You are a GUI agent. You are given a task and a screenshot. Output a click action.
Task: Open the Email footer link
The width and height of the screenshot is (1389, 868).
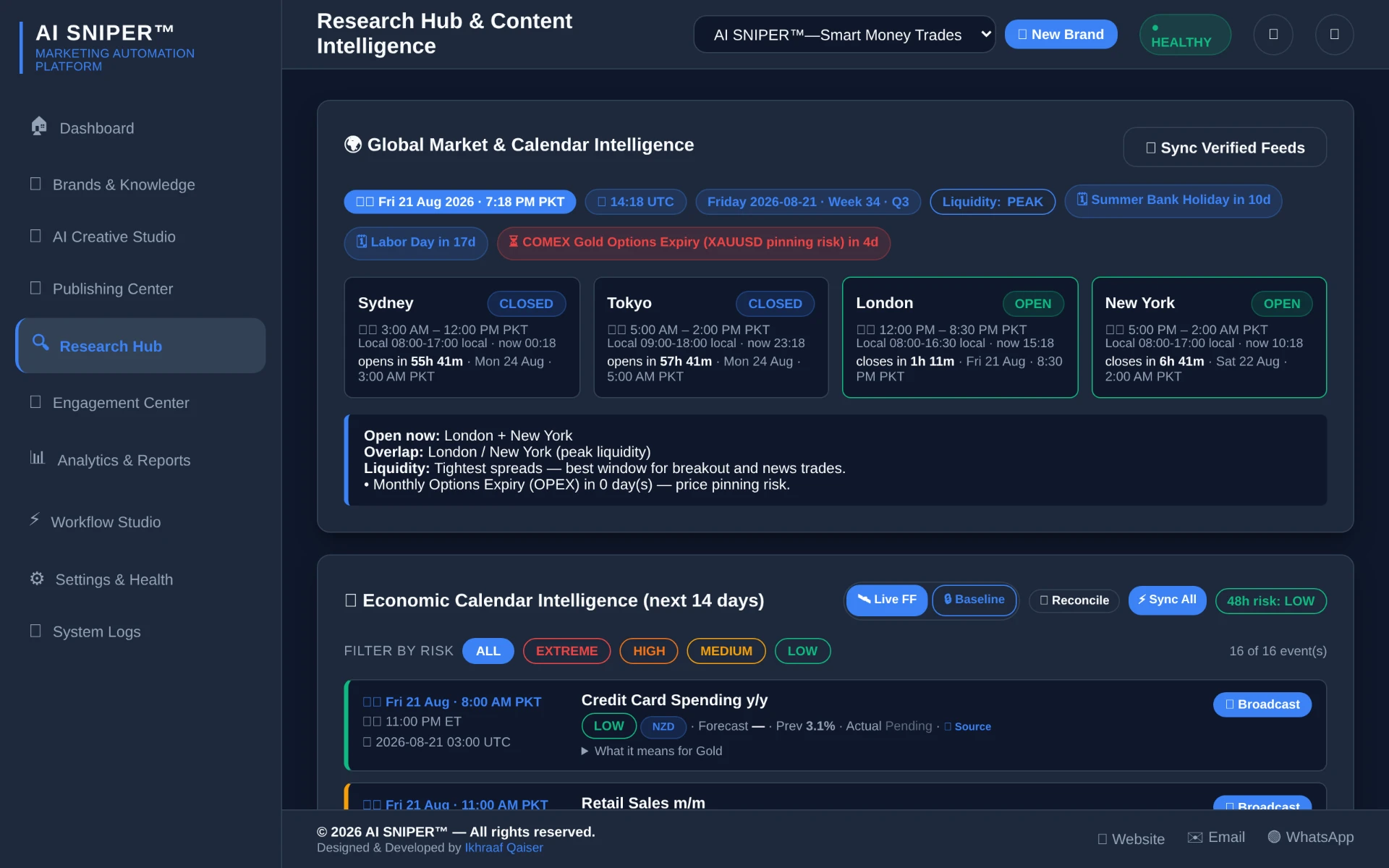pos(1216,837)
